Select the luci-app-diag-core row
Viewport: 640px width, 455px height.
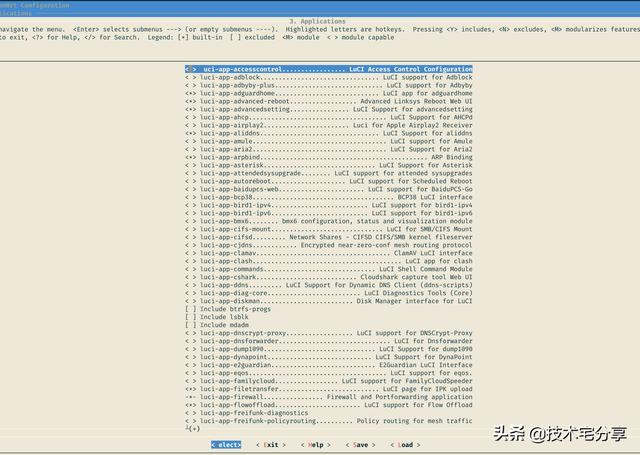pos(329,293)
